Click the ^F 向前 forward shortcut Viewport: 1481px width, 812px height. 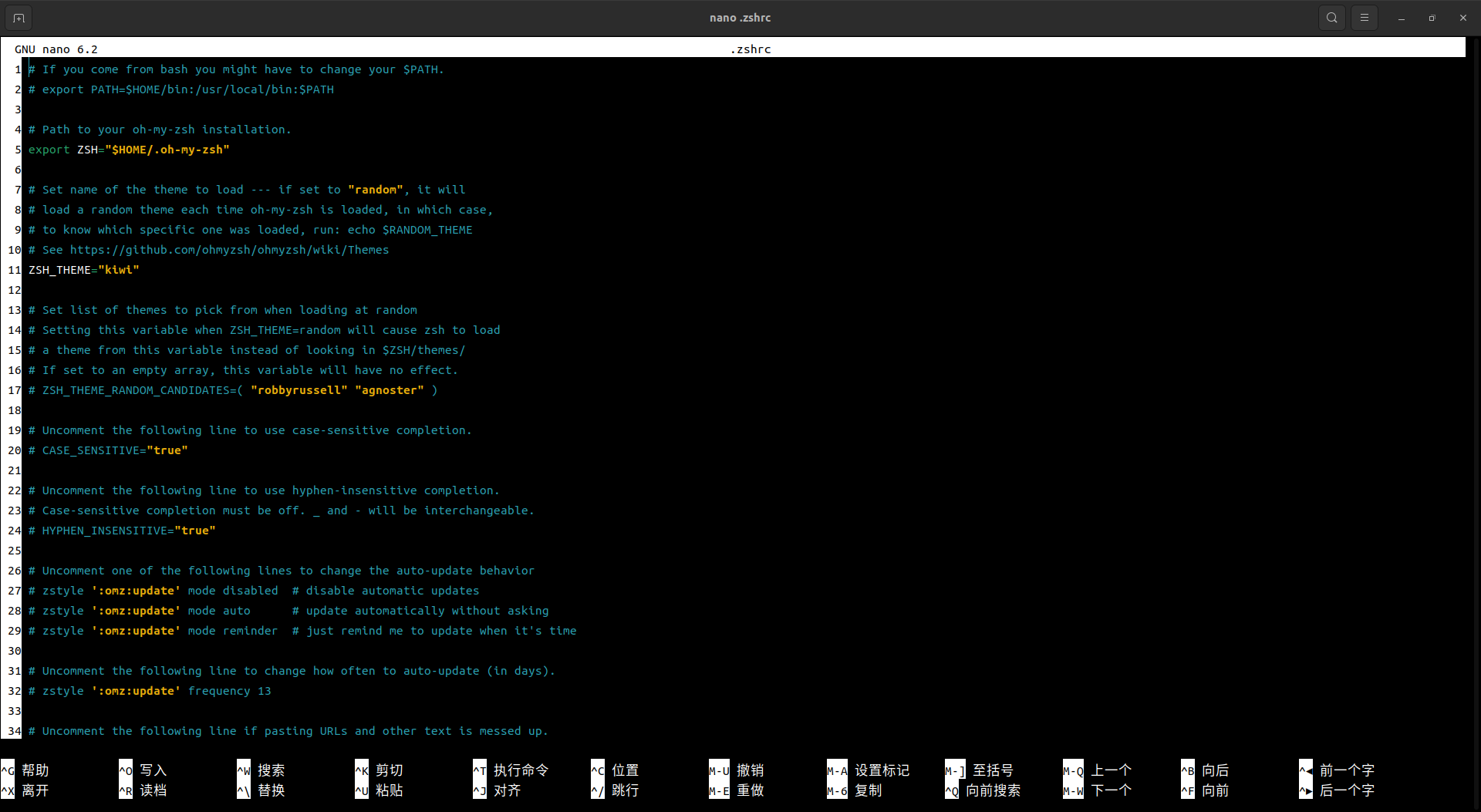pos(1206,790)
